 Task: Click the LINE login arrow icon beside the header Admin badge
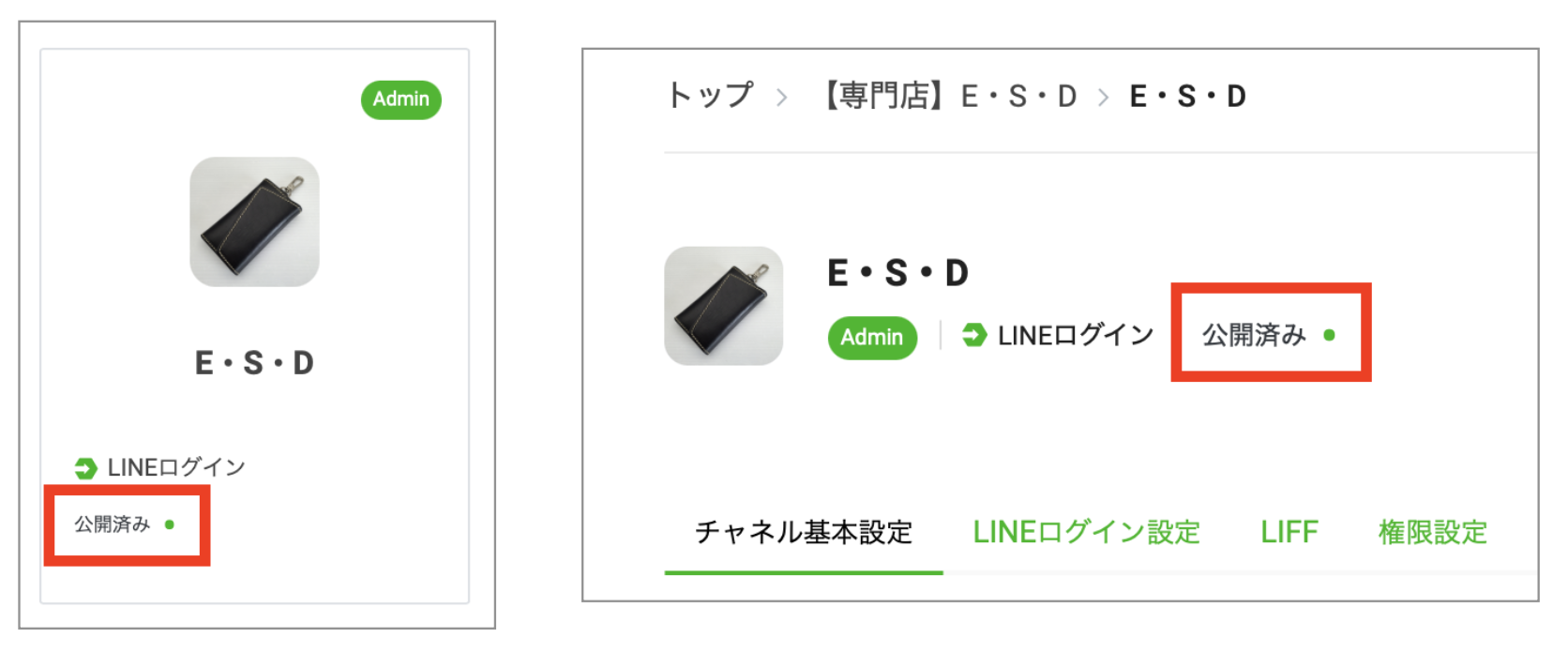tap(974, 335)
